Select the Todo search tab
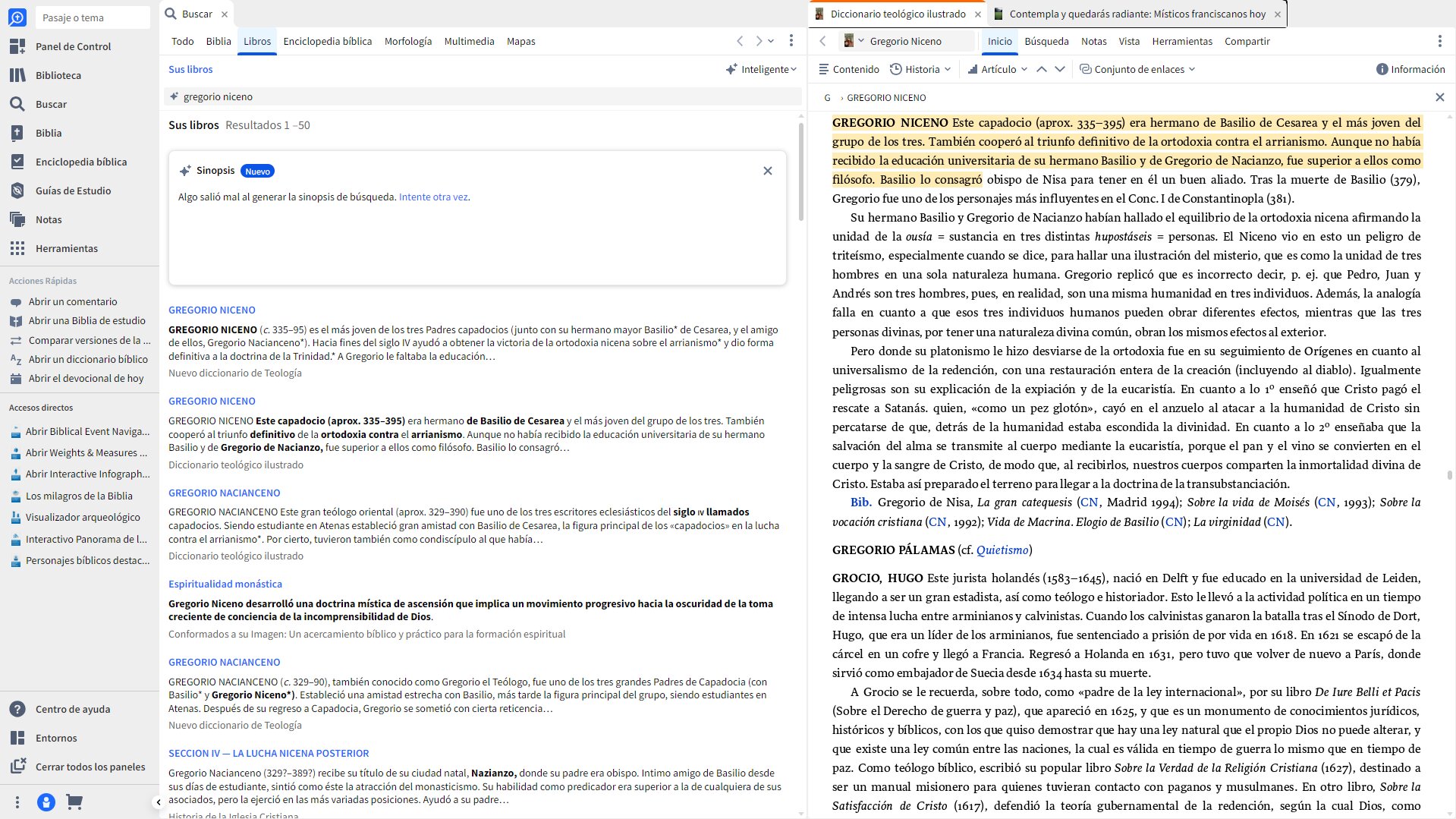 tap(182, 41)
